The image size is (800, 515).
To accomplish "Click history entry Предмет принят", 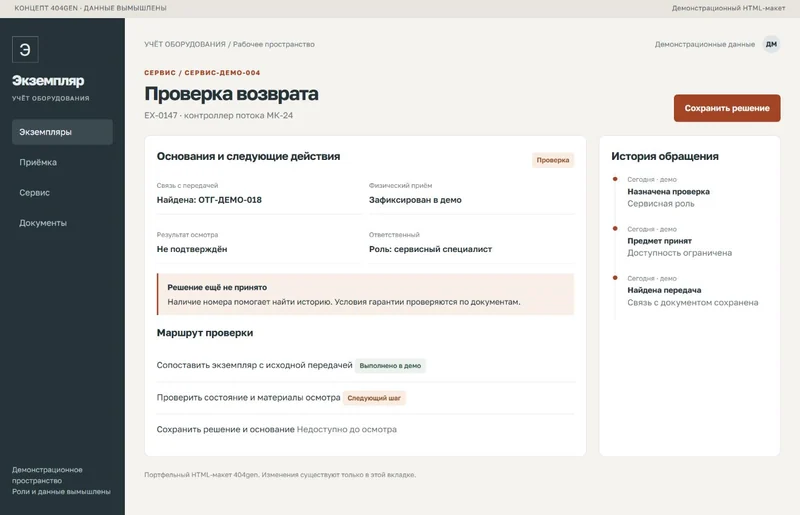I will (659, 241).
